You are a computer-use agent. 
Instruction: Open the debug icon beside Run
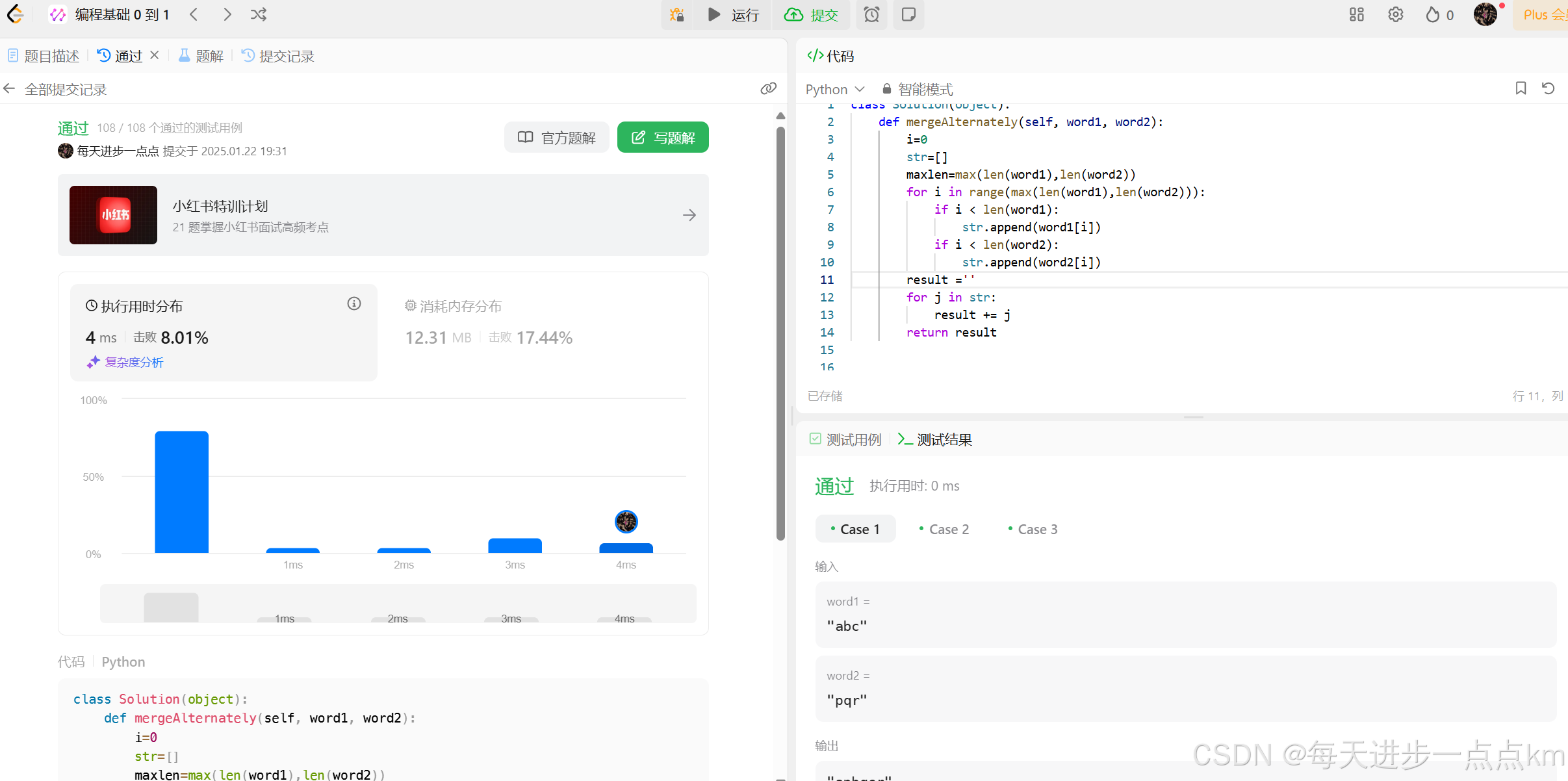tap(677, 14)
